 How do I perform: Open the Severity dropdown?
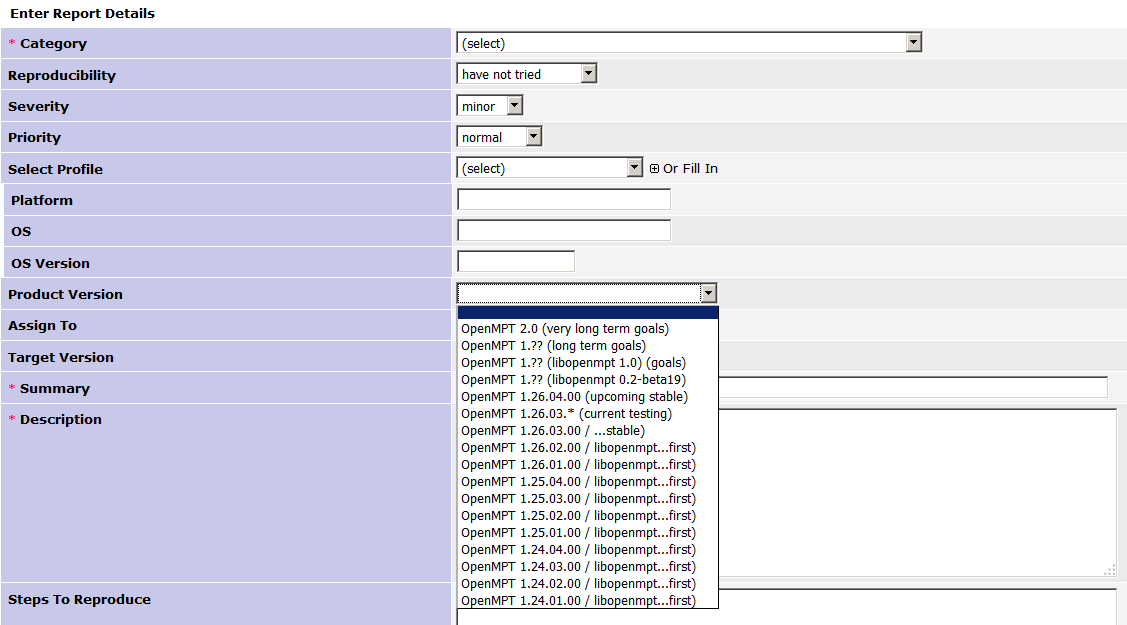pos(489,106)
